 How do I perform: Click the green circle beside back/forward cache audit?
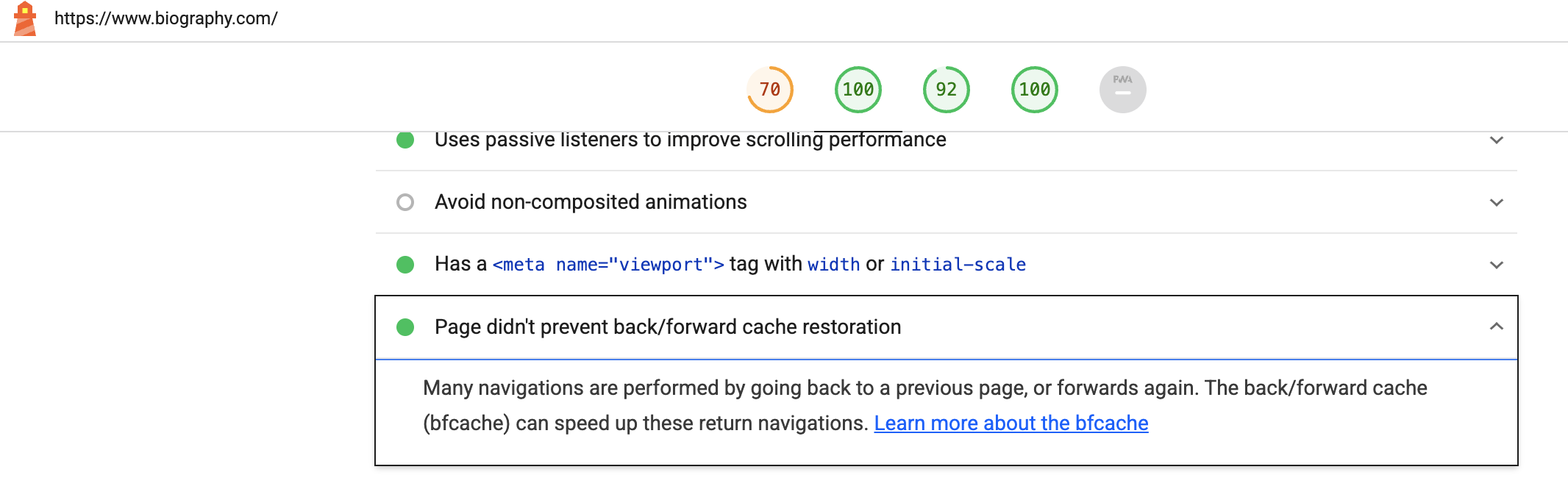[x=405, y=327]
